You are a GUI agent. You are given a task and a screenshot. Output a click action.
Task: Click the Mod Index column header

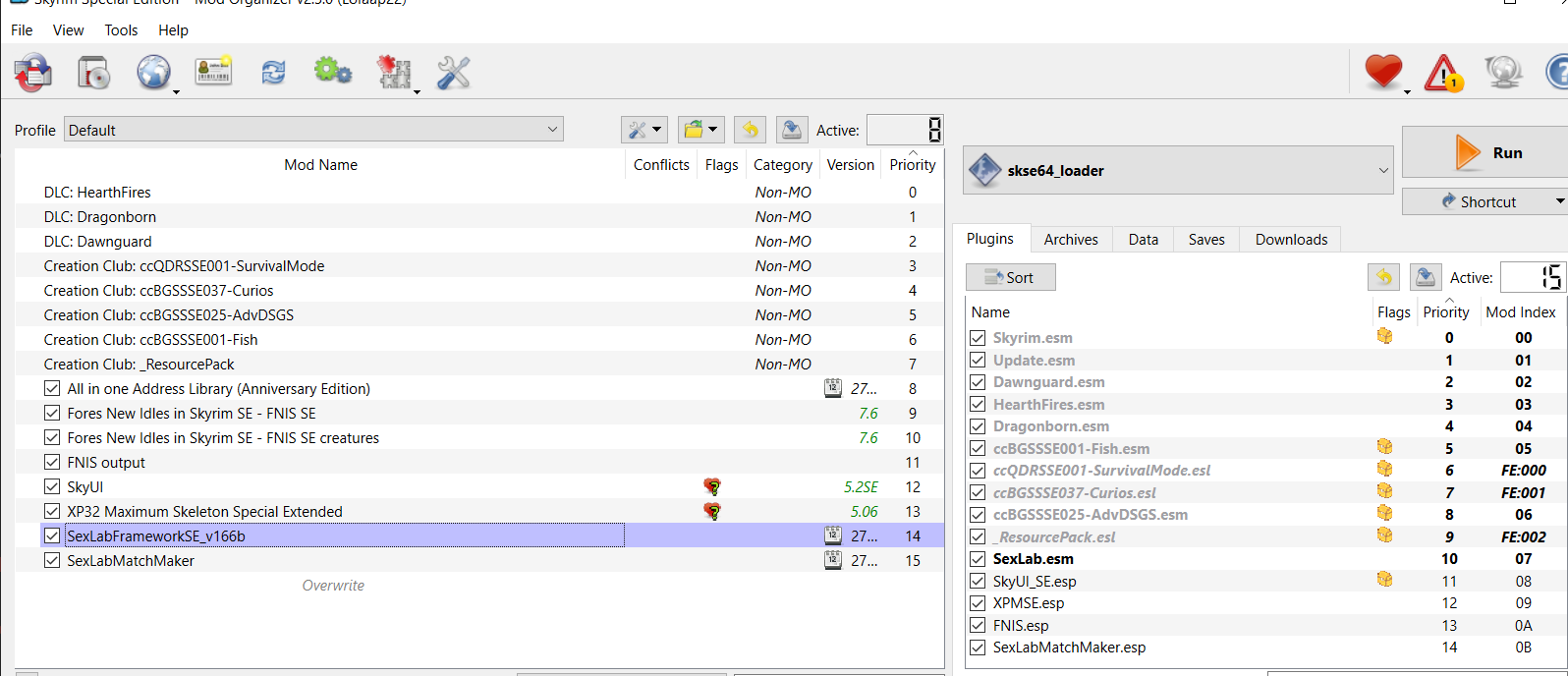1521,311
